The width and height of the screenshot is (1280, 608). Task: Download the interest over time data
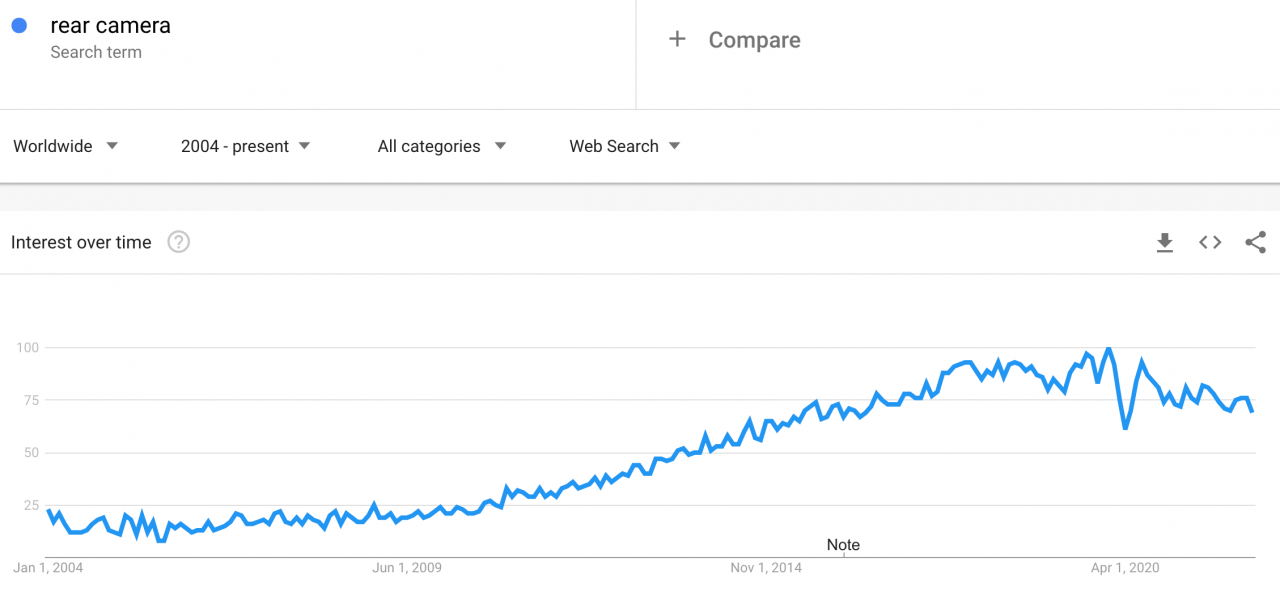(x=1164, y=242)
